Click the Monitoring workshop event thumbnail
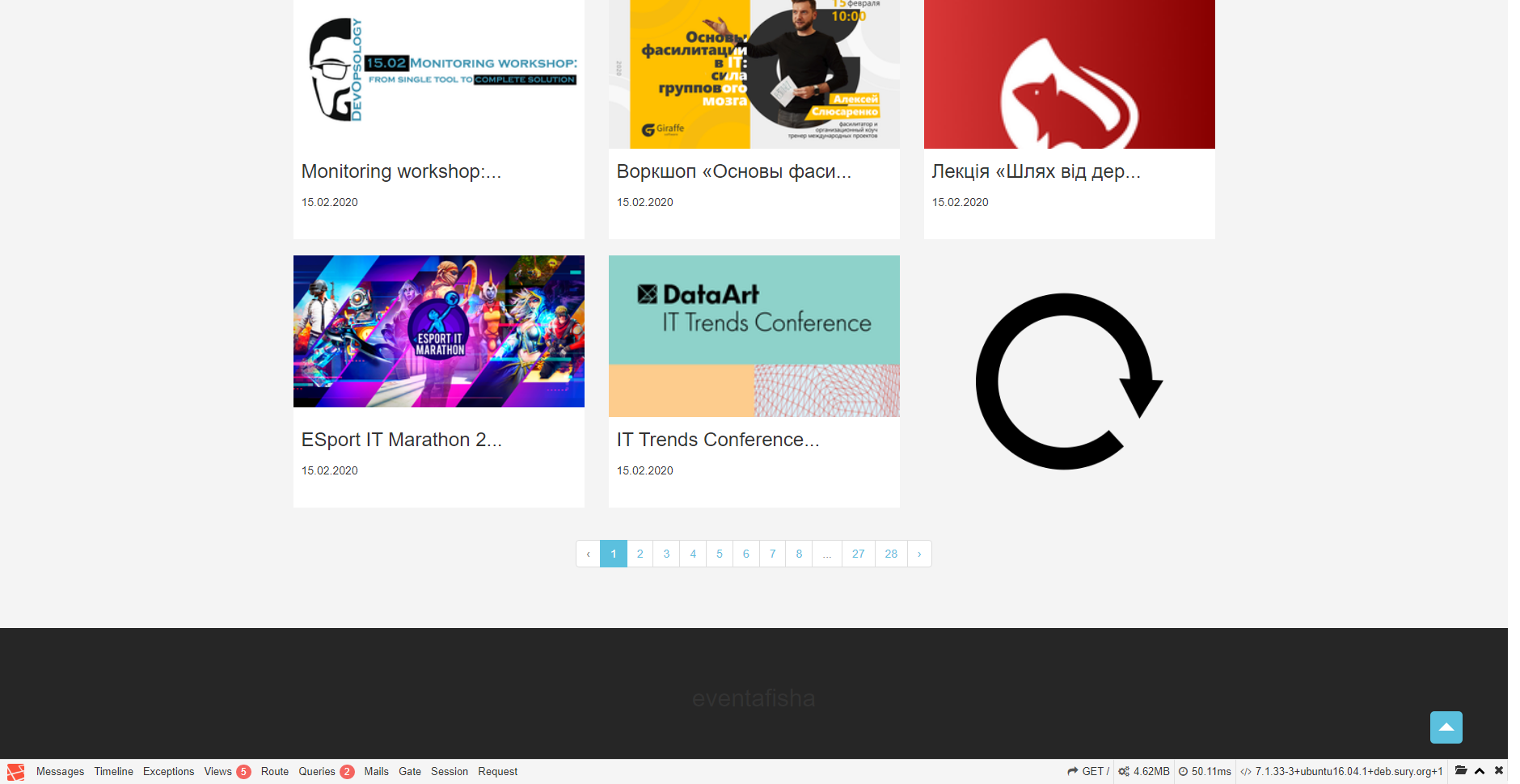The image size is (1520, 784). 438,74
